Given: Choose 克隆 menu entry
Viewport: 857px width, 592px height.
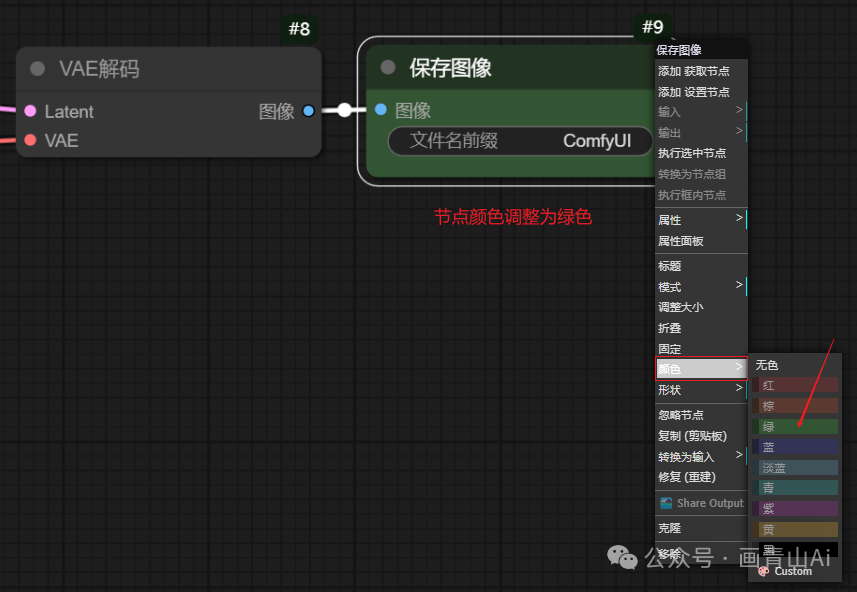Looking at the screenshot, I should pos(701,528).
